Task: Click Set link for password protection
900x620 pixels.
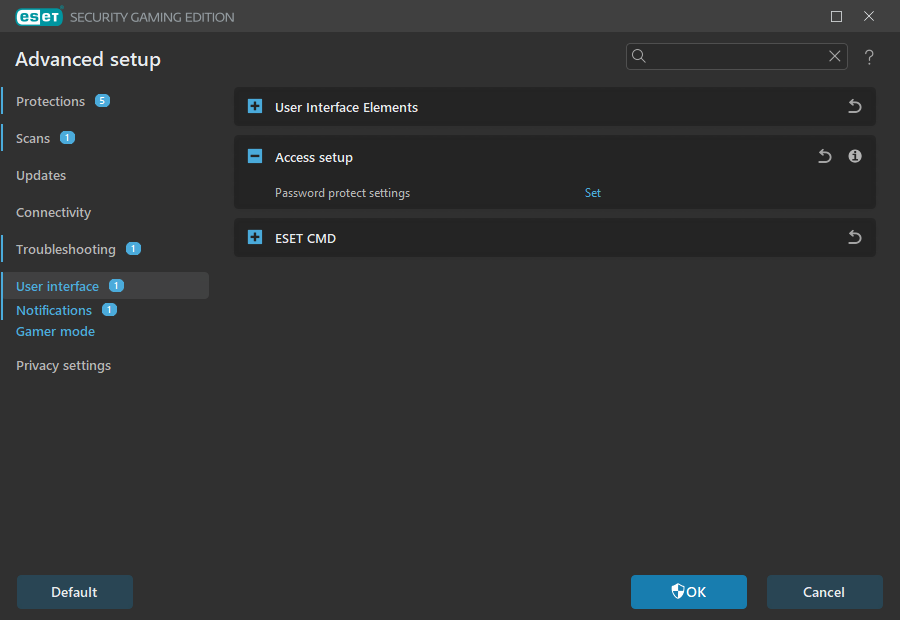Action: click(x=592, y=193)
